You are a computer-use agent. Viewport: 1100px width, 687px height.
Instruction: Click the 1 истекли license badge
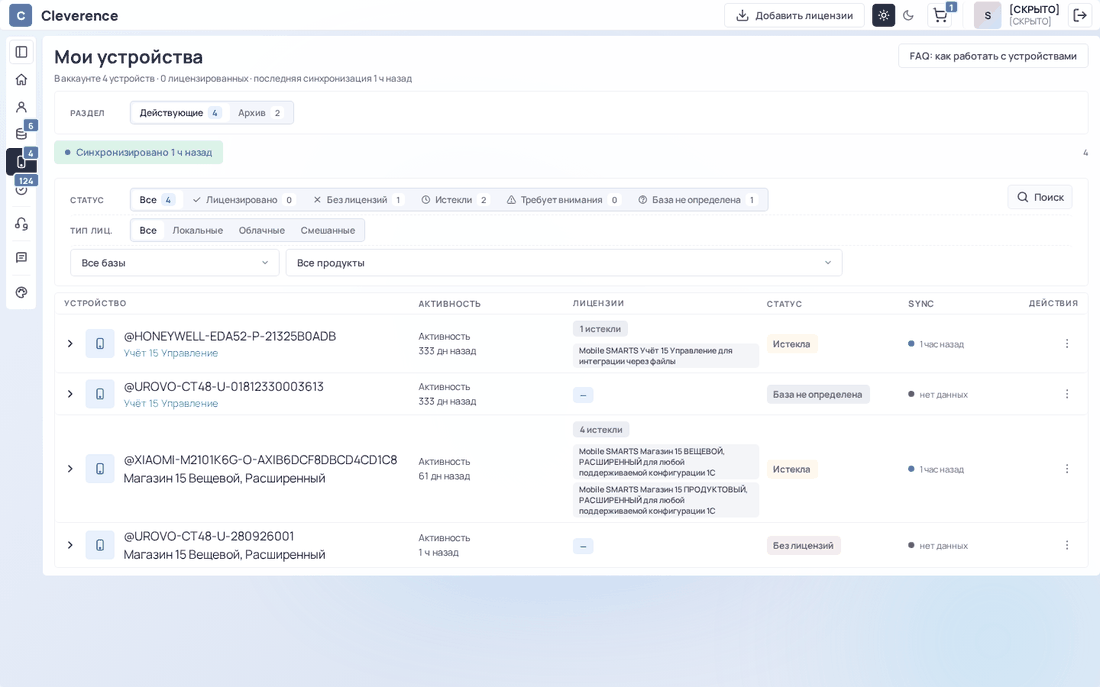point(600,328)
